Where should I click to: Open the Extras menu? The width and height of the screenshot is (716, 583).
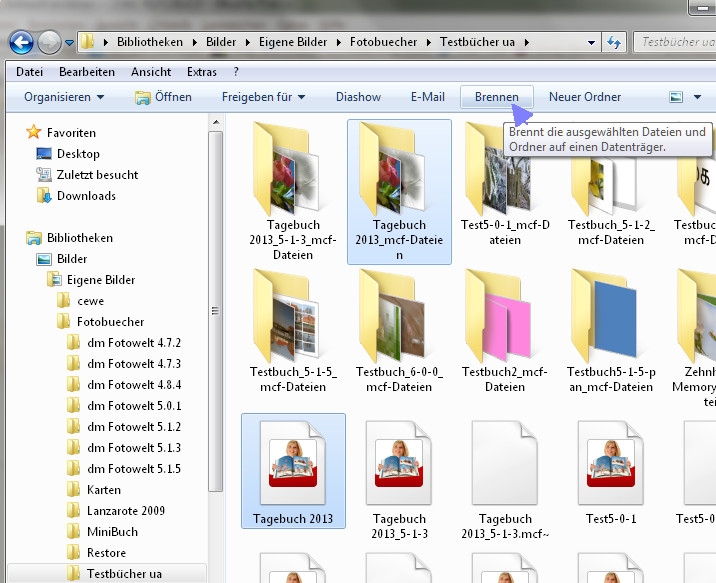tap(202, 72)
